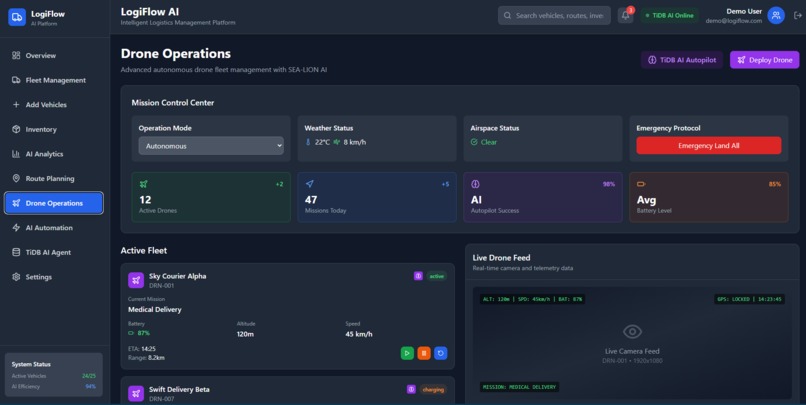Viewport: 806px width, 405px height.
Task: Click the check icon beside Clear airspace
Action: 474,142
